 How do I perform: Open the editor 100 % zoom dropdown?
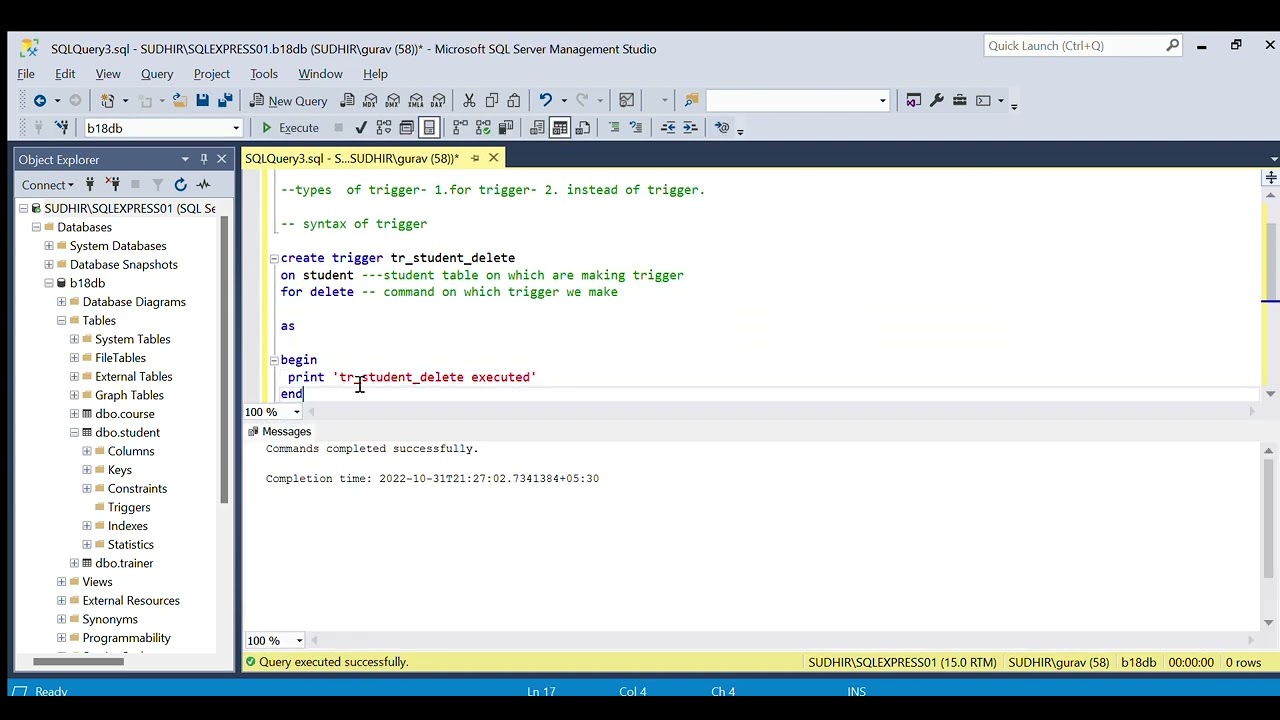[x=297, y=412]
